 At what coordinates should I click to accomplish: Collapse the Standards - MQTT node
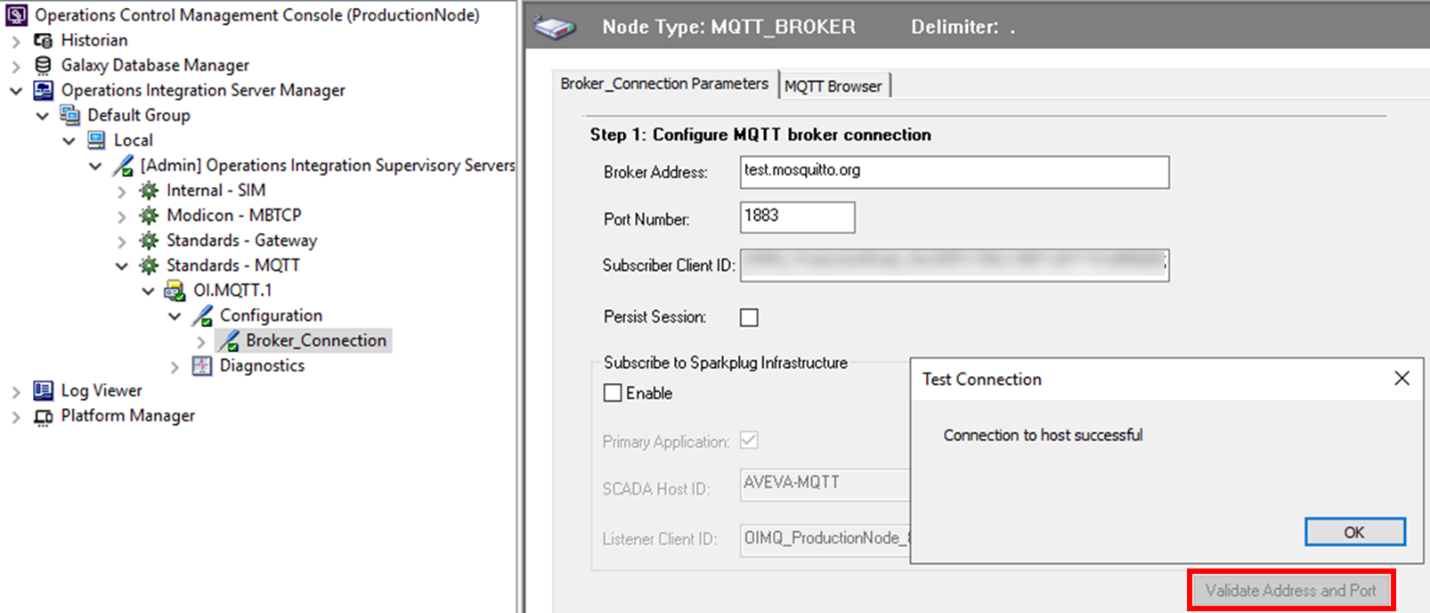click(122, 265)
